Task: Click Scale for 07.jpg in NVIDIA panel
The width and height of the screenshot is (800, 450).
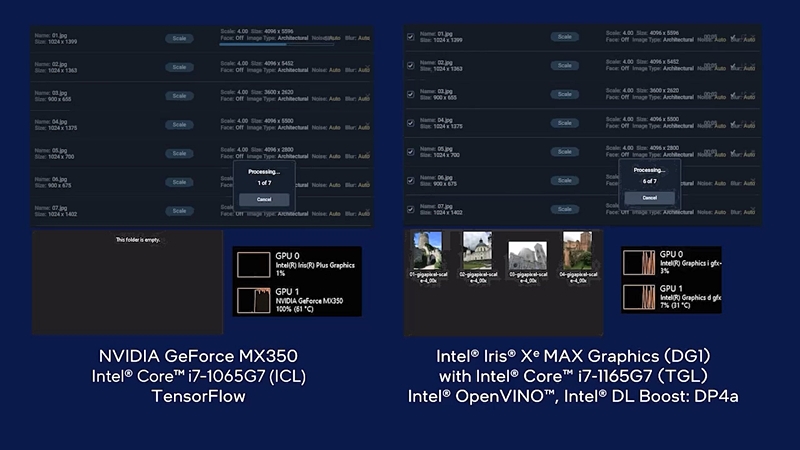Action: pos(179,211)
